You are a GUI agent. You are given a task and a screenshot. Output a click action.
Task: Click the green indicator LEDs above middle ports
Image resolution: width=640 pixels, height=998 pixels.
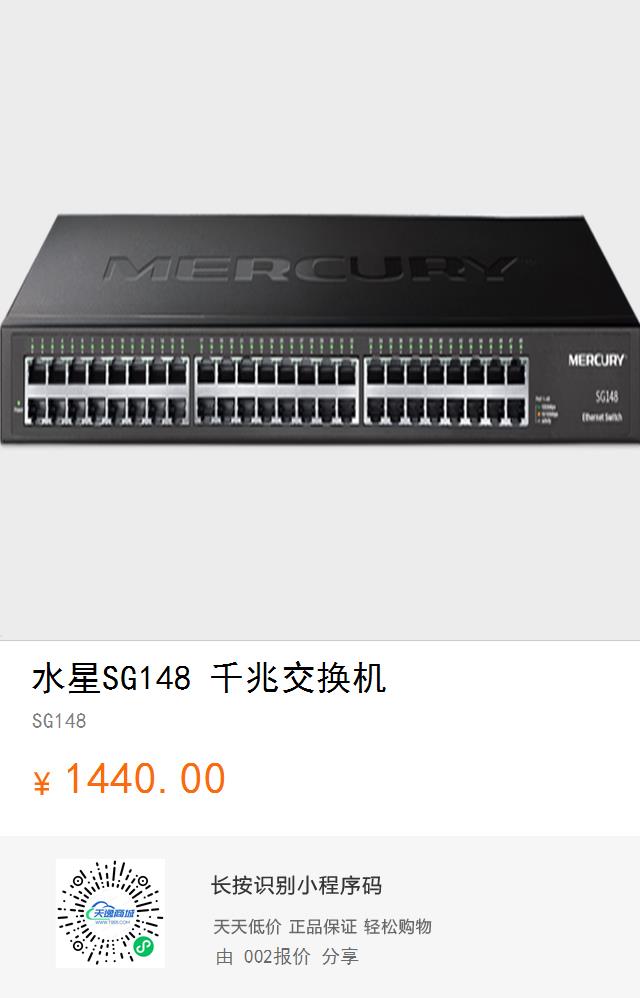[276, 346]
